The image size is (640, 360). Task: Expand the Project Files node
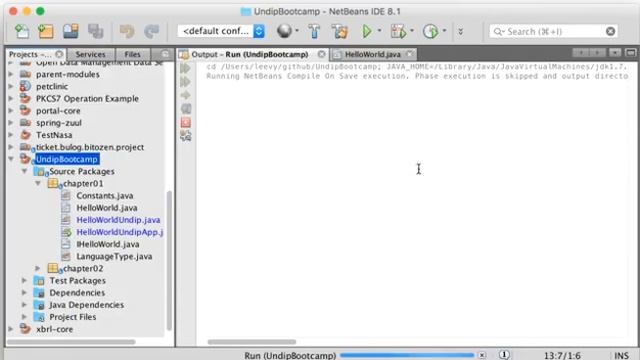click(24, 317)
